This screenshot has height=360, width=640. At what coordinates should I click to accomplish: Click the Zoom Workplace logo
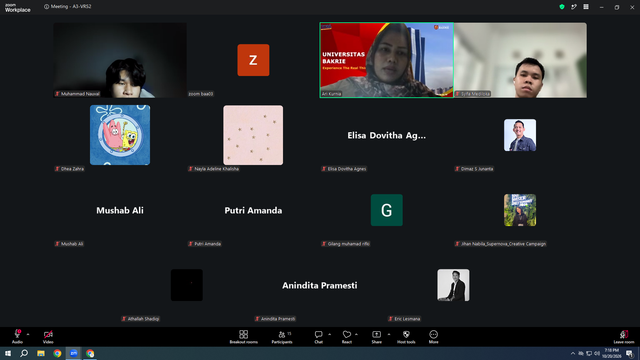tap(18, 8)
